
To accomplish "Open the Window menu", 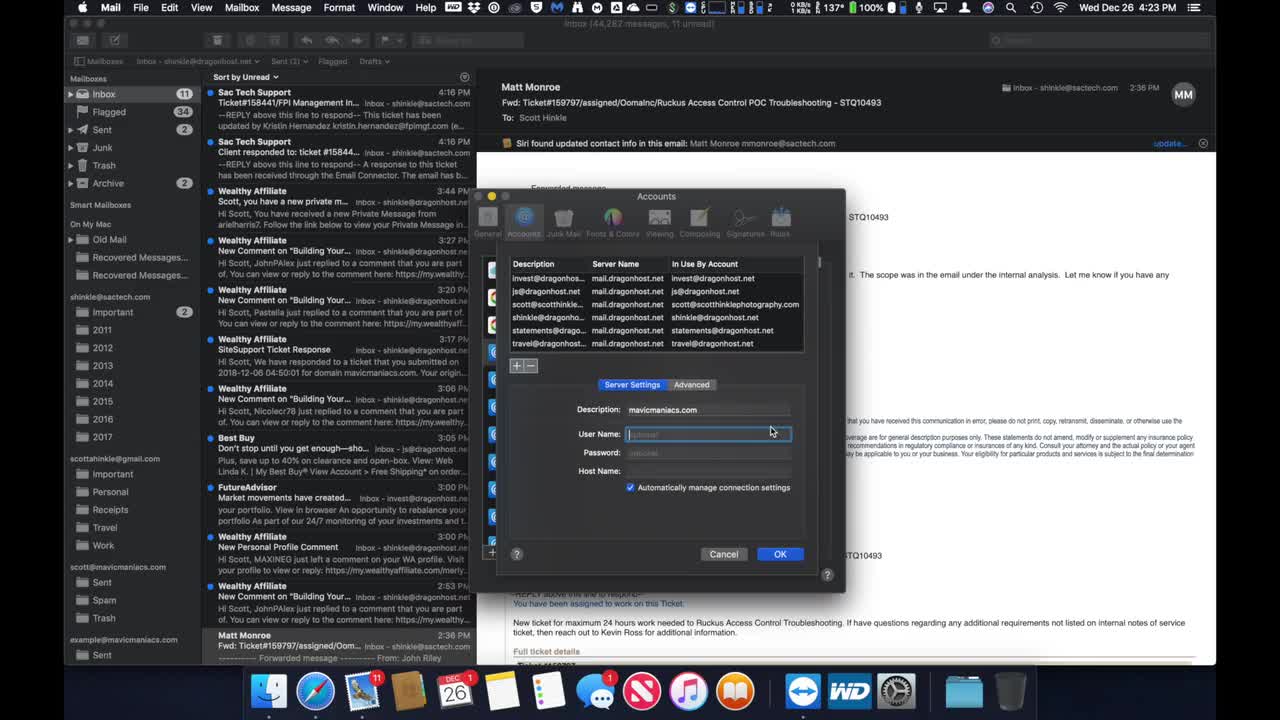I will coord(385,8).
